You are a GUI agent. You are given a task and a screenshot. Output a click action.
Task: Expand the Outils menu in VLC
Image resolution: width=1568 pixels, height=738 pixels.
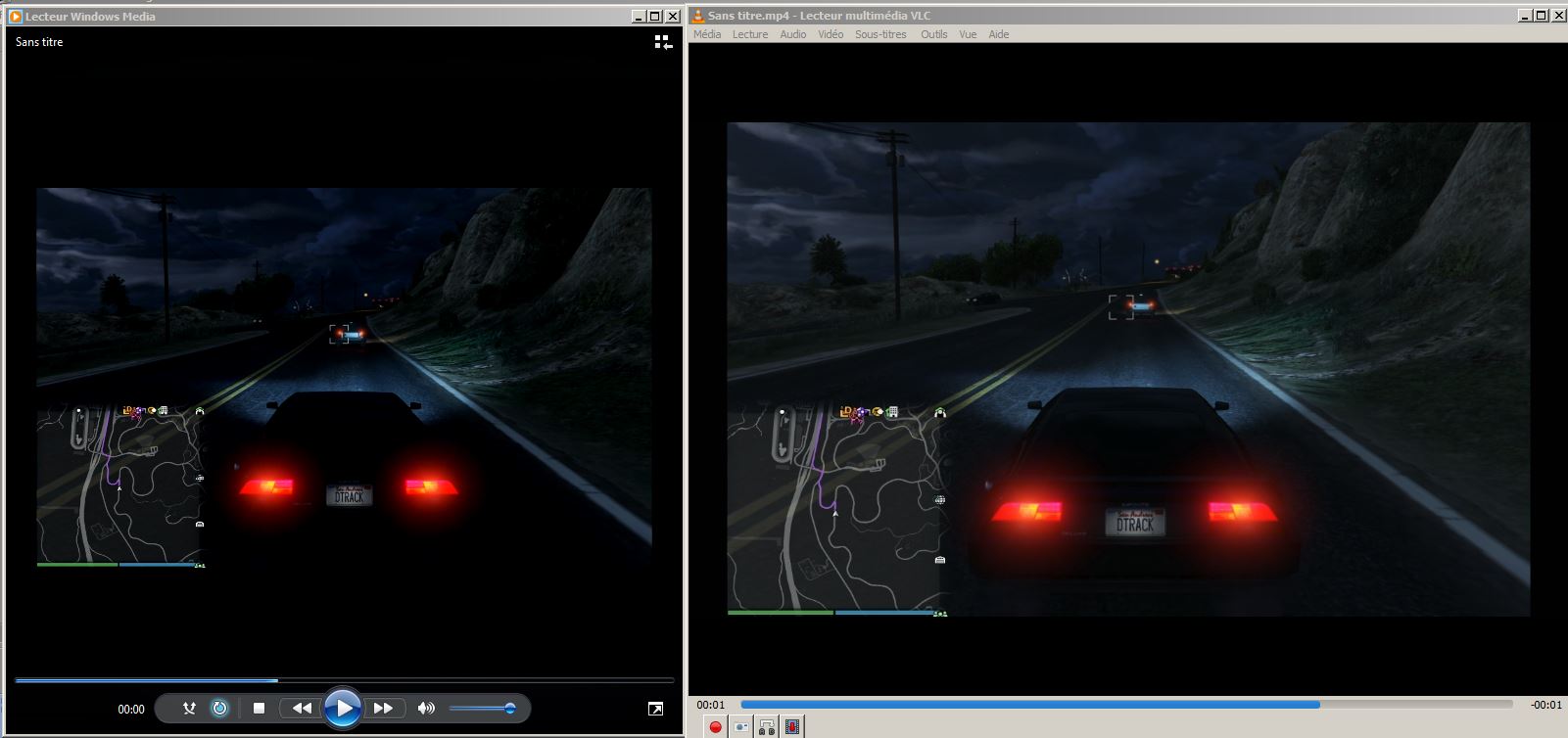(x=933, y=34)
